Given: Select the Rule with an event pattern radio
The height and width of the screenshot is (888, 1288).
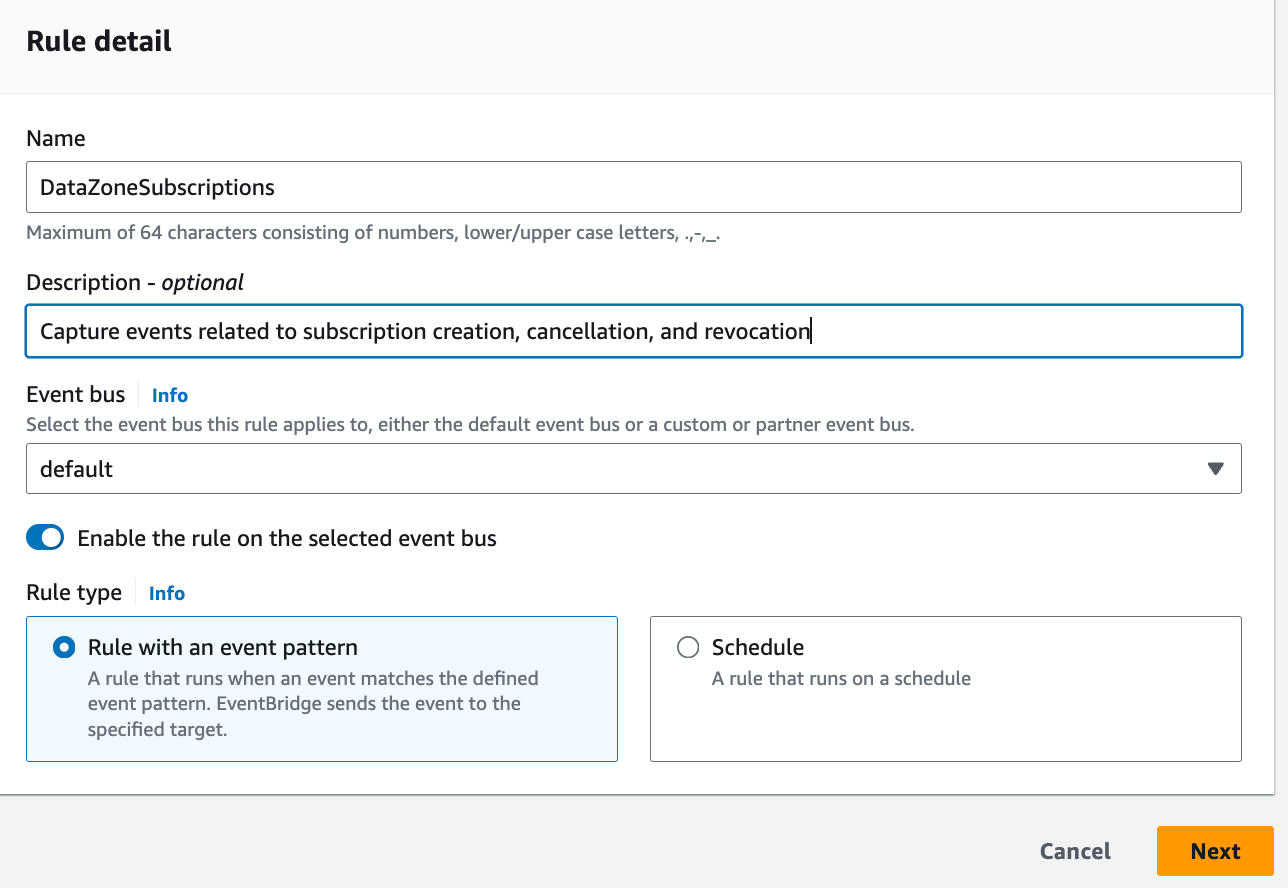Looking at the screenshot, I should pyautogui.click(x=65, y=648).
